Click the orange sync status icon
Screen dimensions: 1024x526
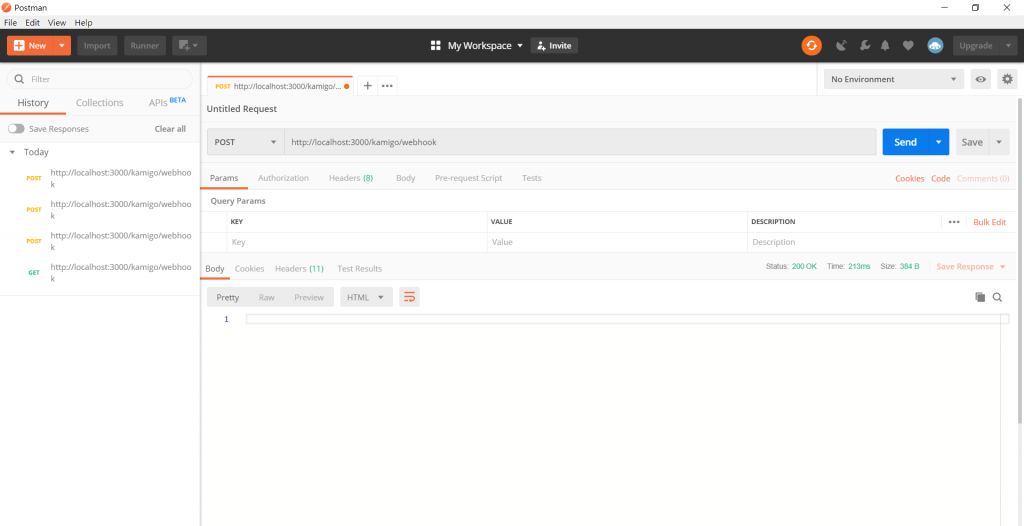pyautogui.click(x=812, y=46)
